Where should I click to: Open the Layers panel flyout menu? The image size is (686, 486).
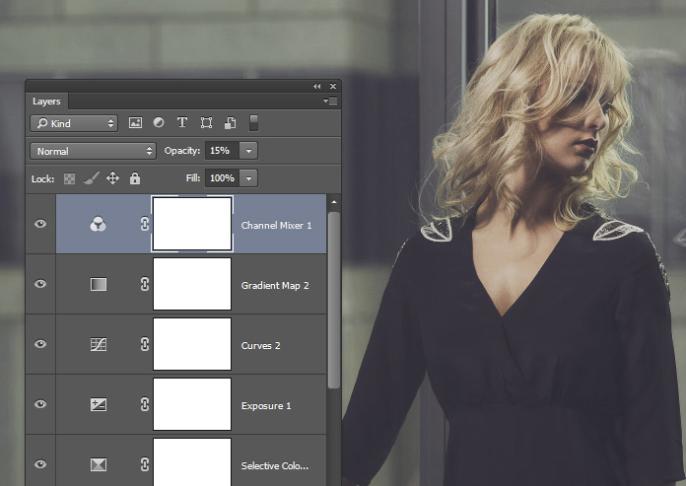point(331,102)
